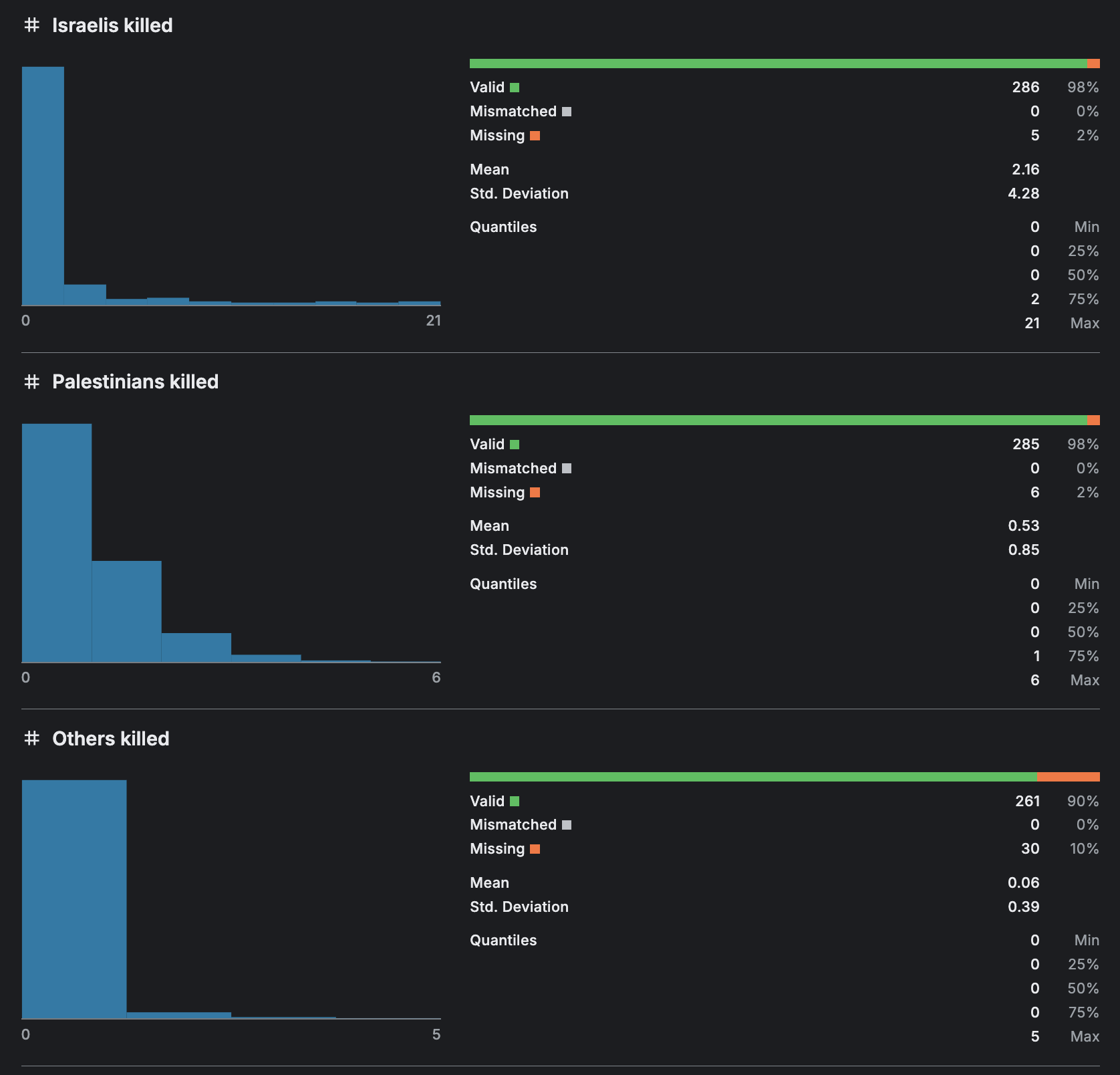This screenshot has width=1120, height=1075.
Task: Click green Valid square under Israelis killed
Action: pyautogui.click(x=515, y=88)
